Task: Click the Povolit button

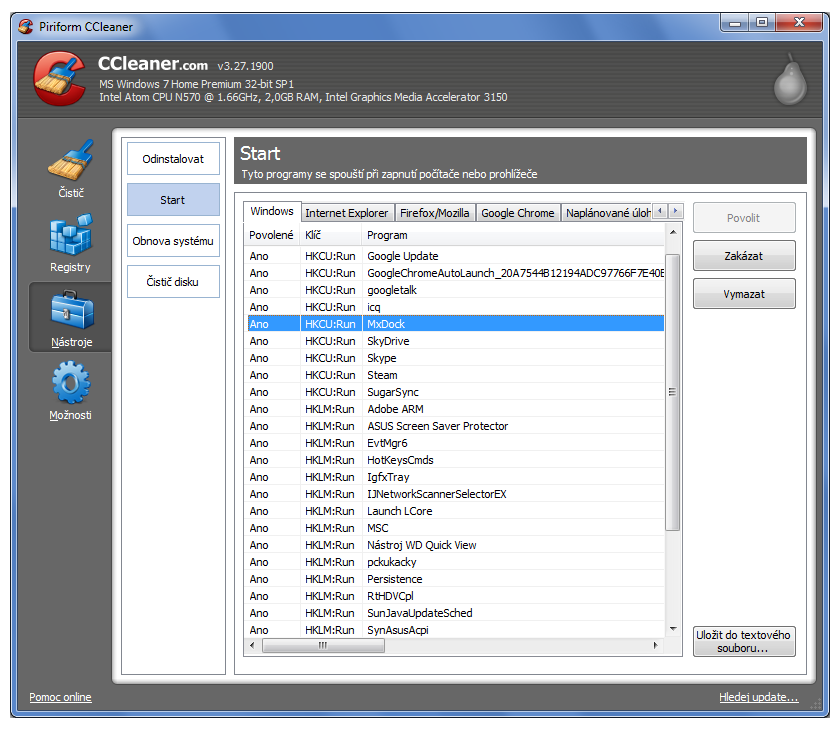Action: [744, 217]
